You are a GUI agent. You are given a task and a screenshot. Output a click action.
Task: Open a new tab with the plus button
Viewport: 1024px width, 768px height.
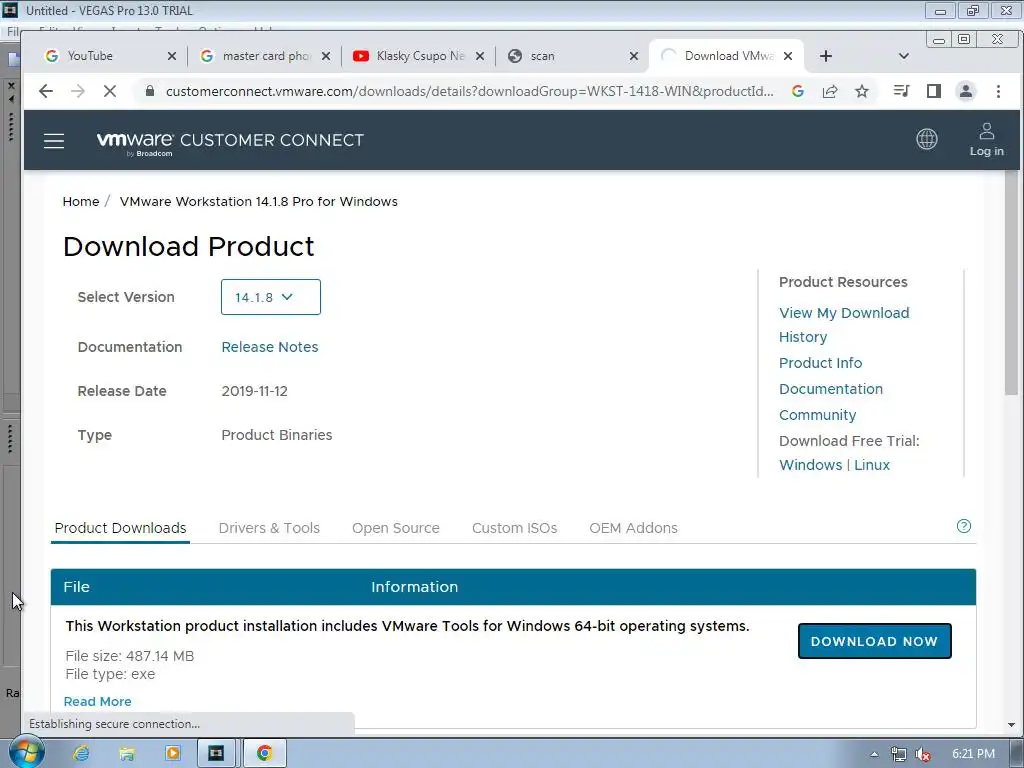825,56
